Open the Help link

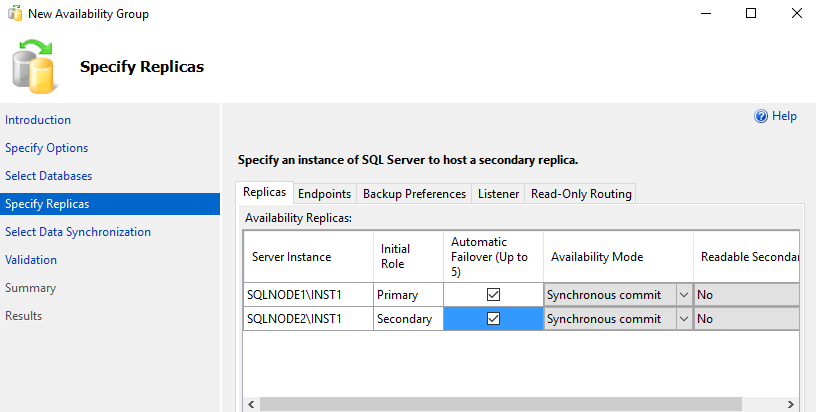tap(784, 116)
